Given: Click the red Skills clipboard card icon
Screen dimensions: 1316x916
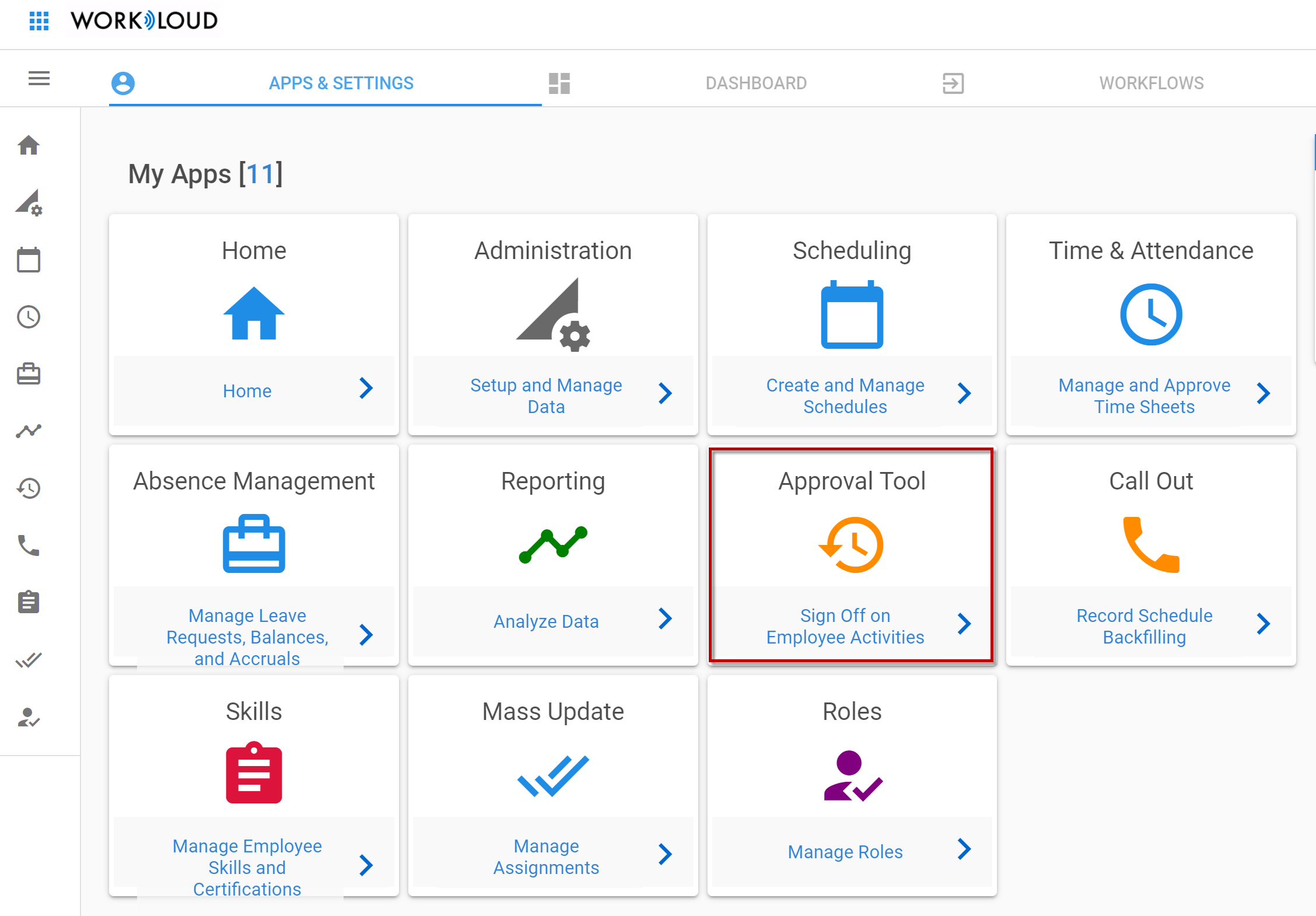Looking at the screenshot, I should (x=254, y=772).
